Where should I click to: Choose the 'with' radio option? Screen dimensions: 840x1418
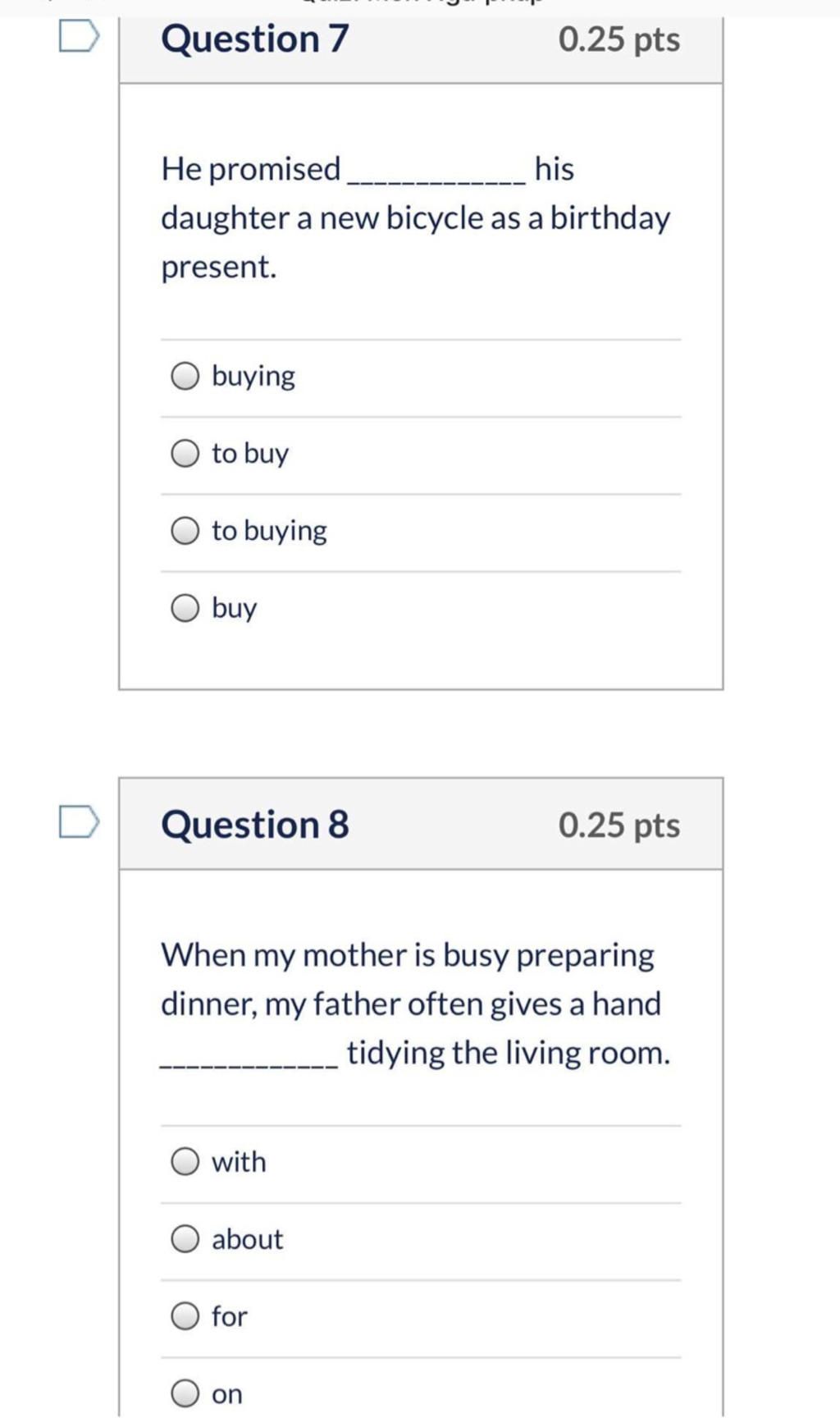(185, 1162)
